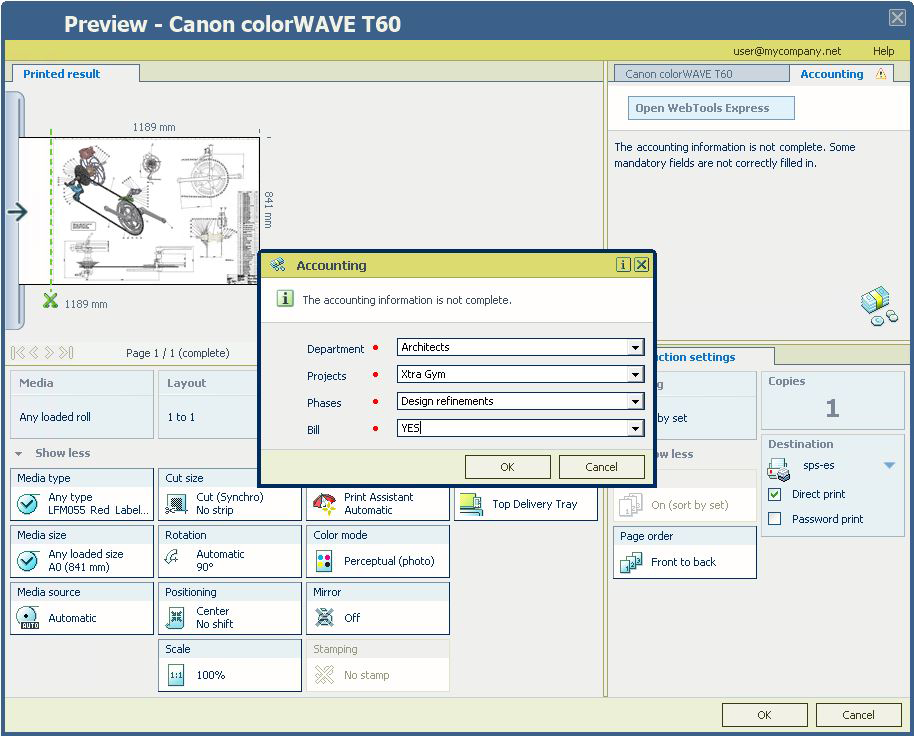
Task: Click the Bill input field
Action: coord(512,428)
